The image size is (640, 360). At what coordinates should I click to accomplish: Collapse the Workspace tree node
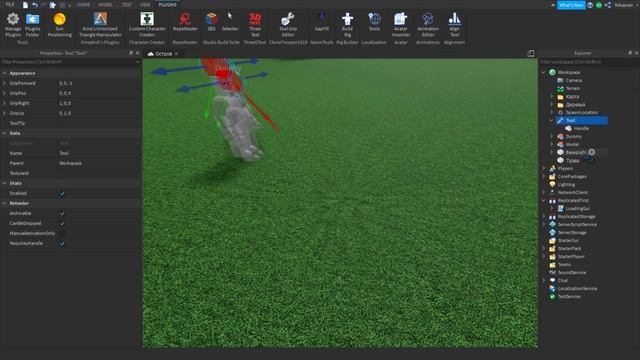point(543,72)
